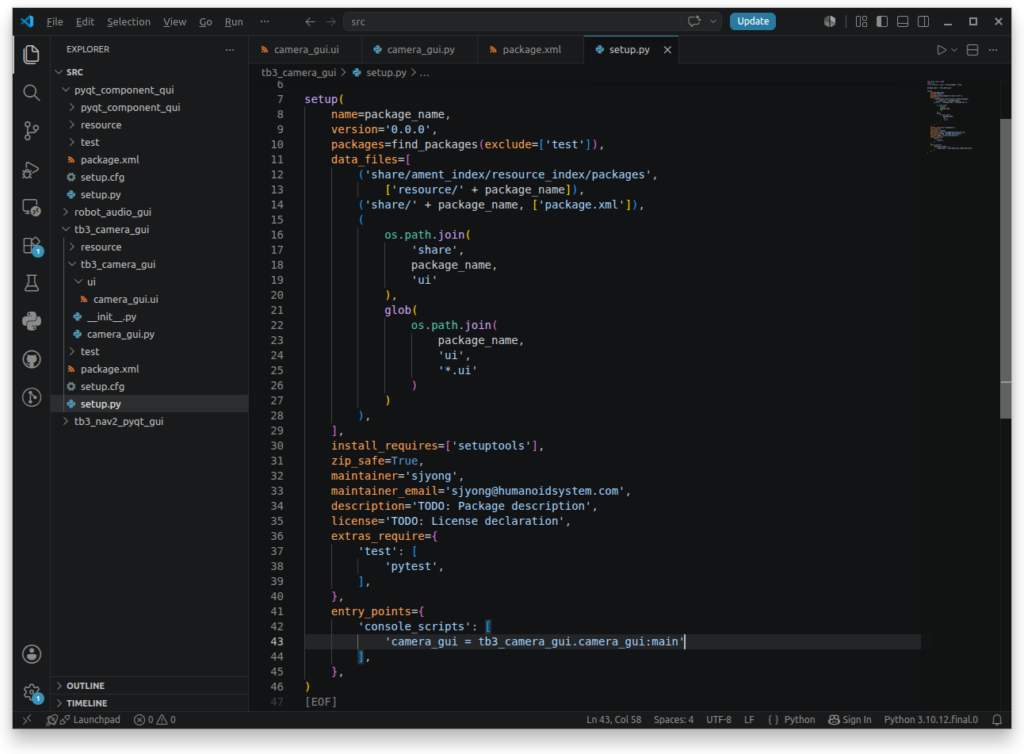Click the code minimap preview
Viewport: 1024px width, 754px height.
(x=950, y=118)
